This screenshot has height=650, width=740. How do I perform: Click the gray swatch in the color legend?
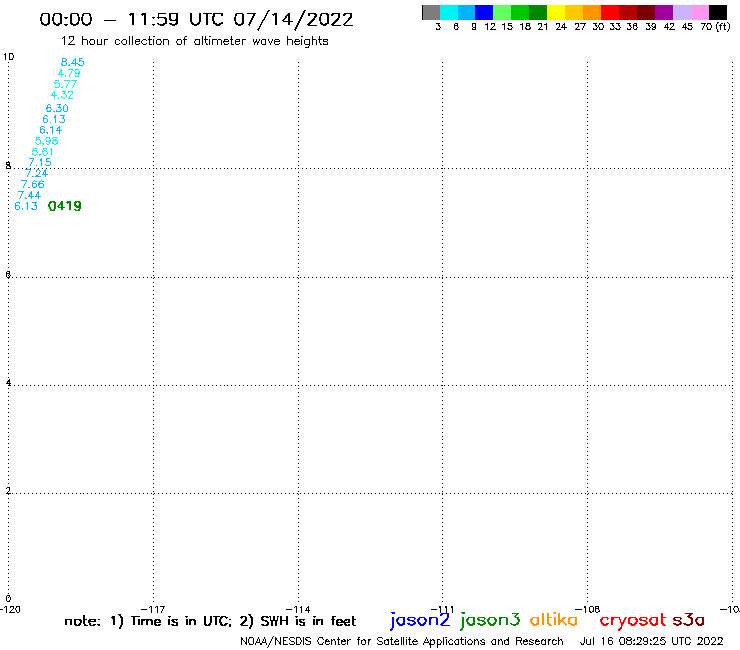[x=431, y=12]
